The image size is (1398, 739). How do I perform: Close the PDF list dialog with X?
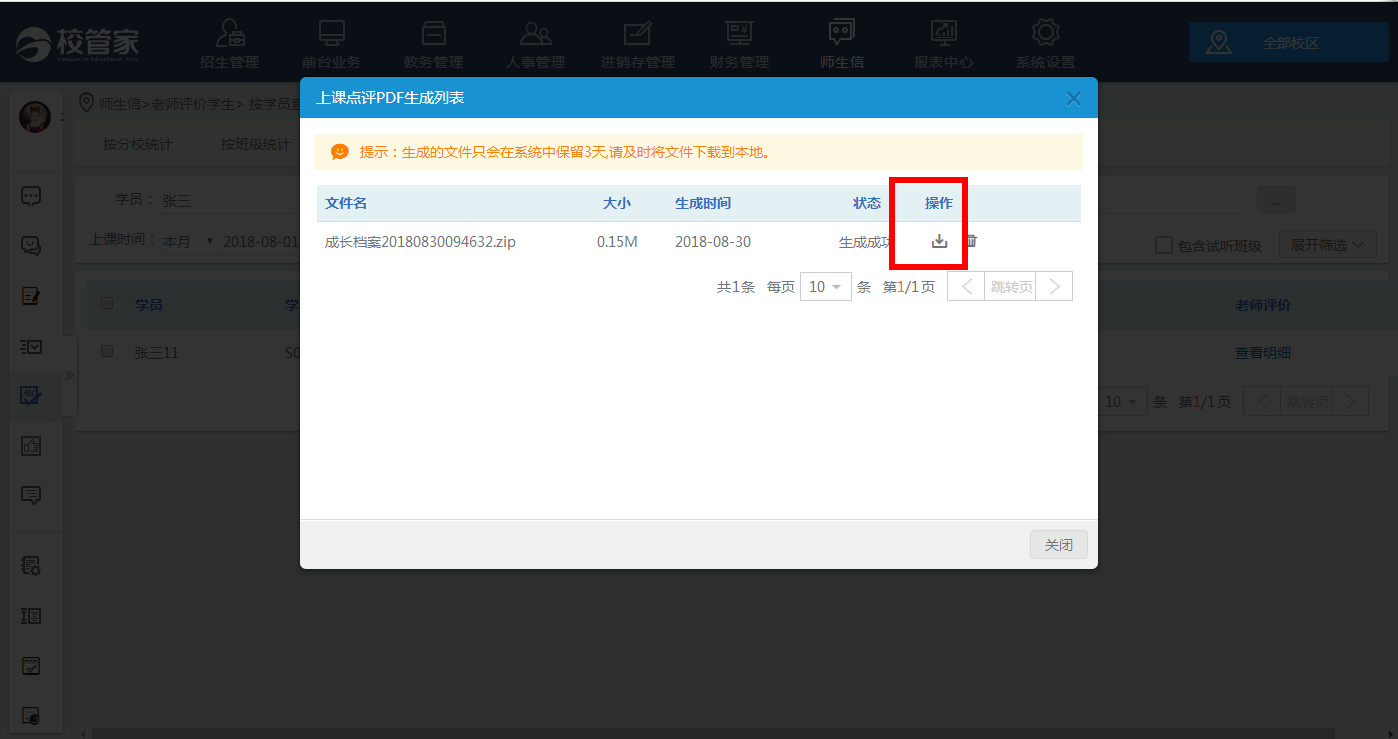[1073, 98]
